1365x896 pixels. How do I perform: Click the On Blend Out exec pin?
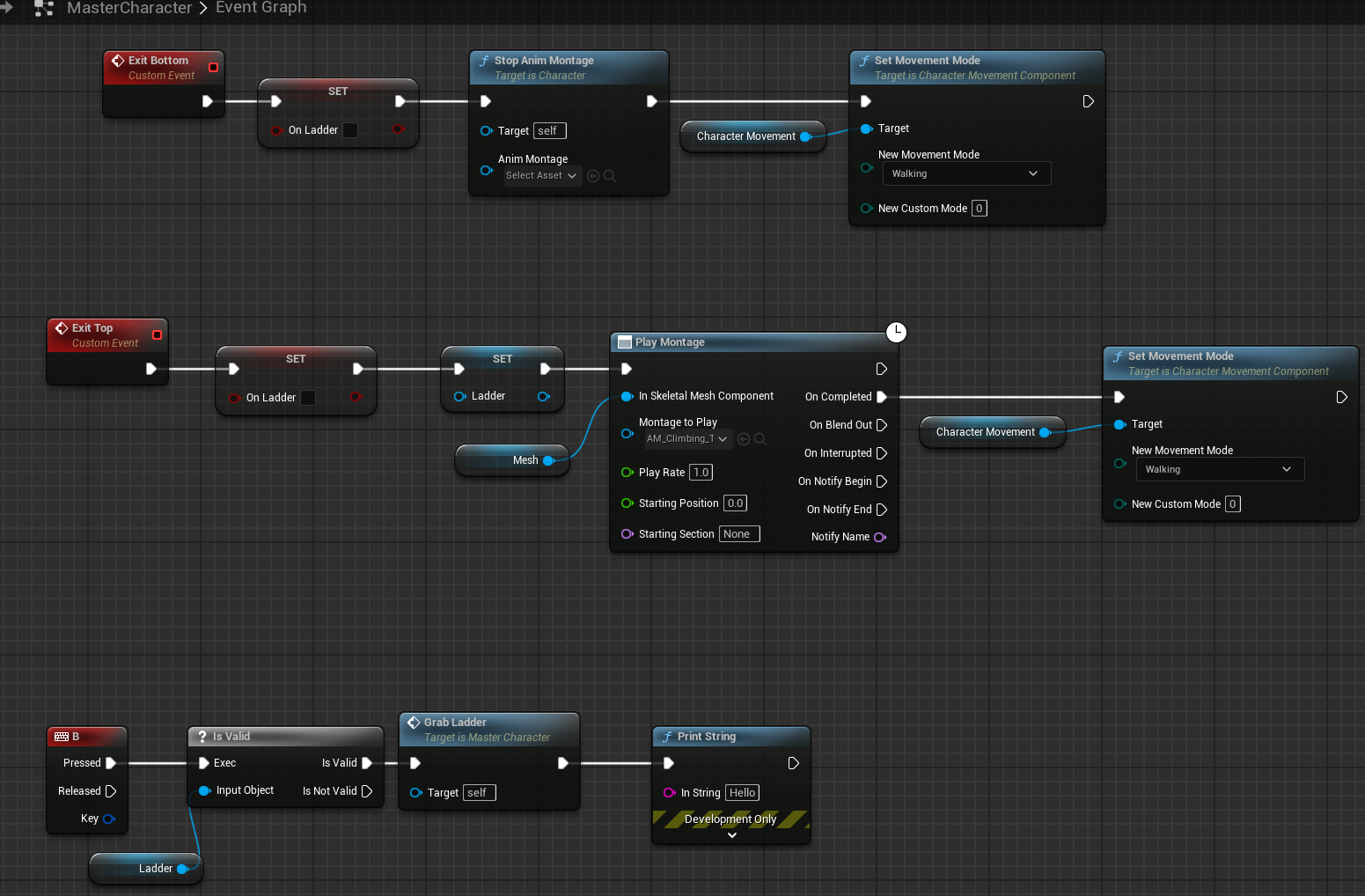(x=882, y=425)
